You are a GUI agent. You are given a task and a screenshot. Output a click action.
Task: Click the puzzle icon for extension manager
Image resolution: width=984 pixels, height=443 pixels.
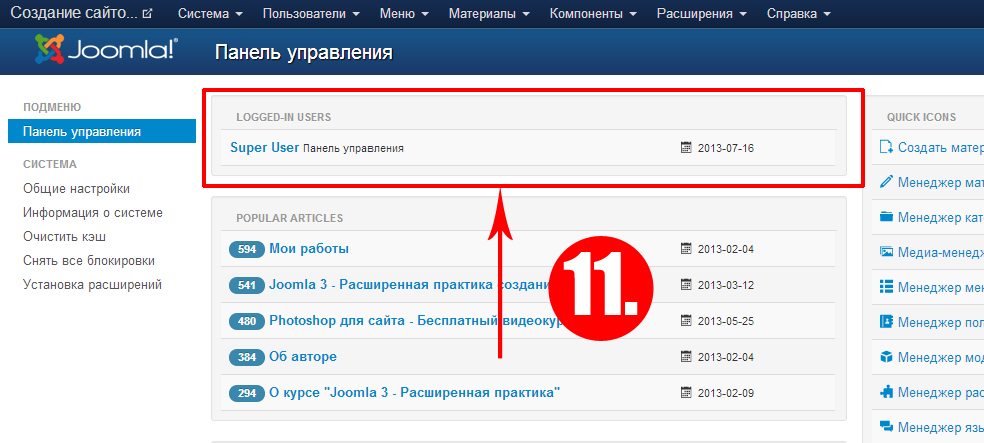click(886, 392)
